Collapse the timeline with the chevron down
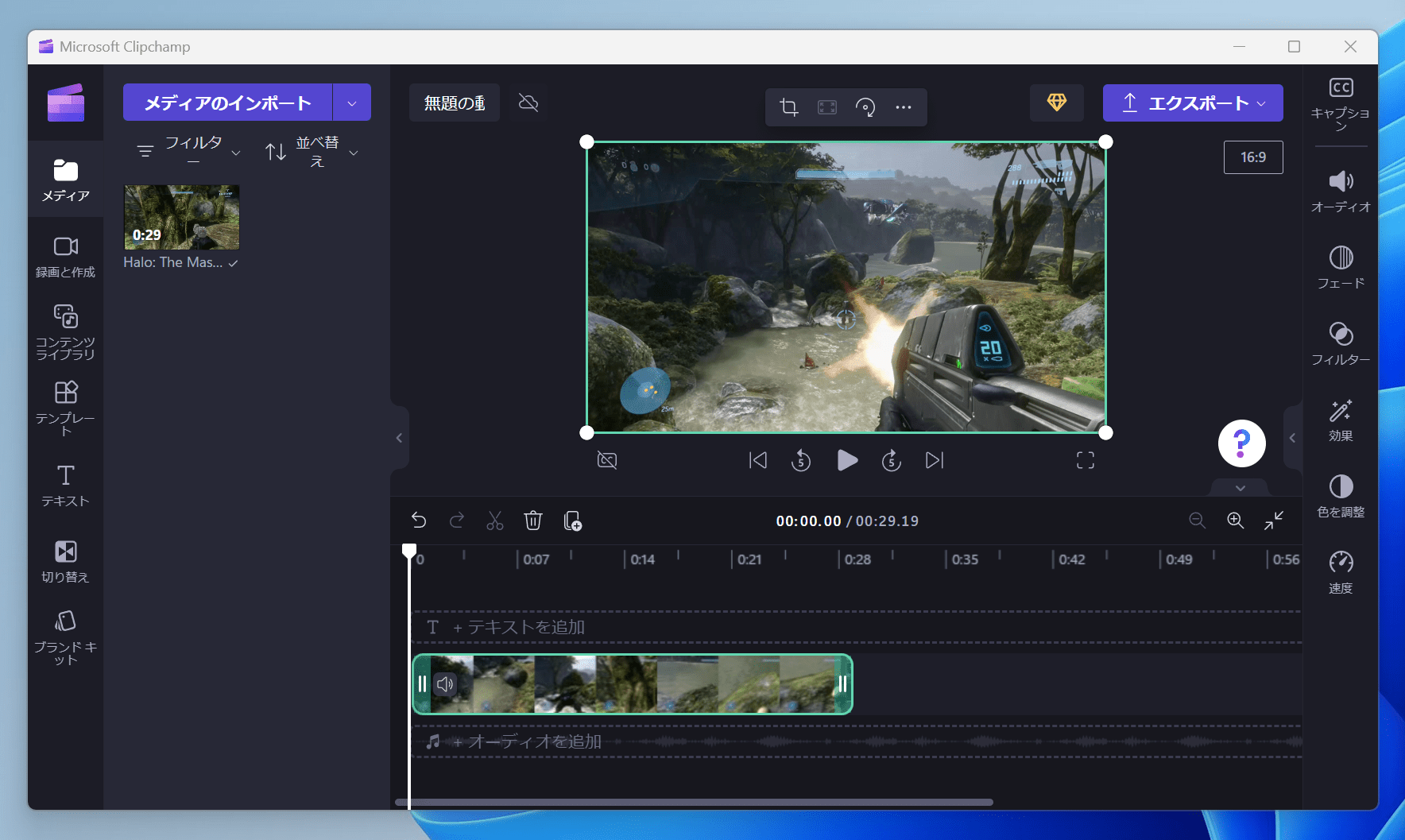 click(1241, 488)
